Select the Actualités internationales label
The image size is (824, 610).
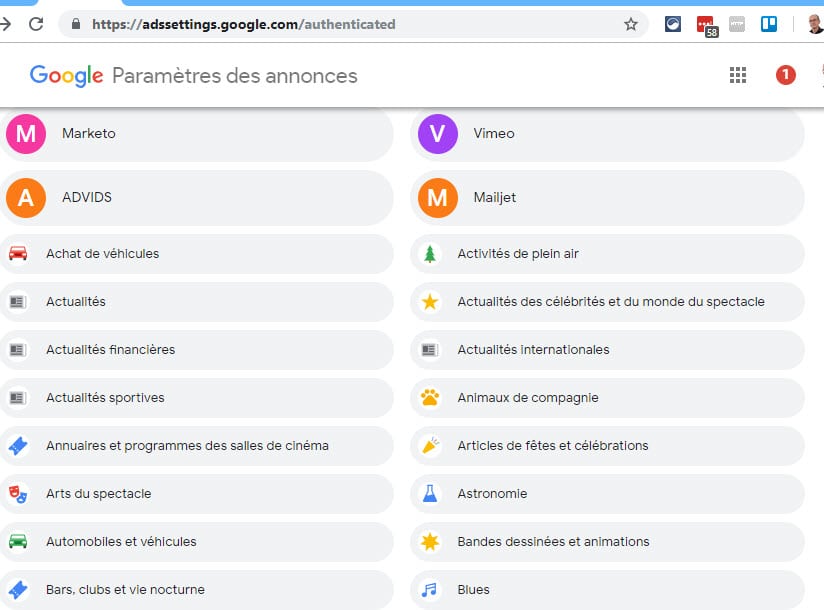point(533,349)
